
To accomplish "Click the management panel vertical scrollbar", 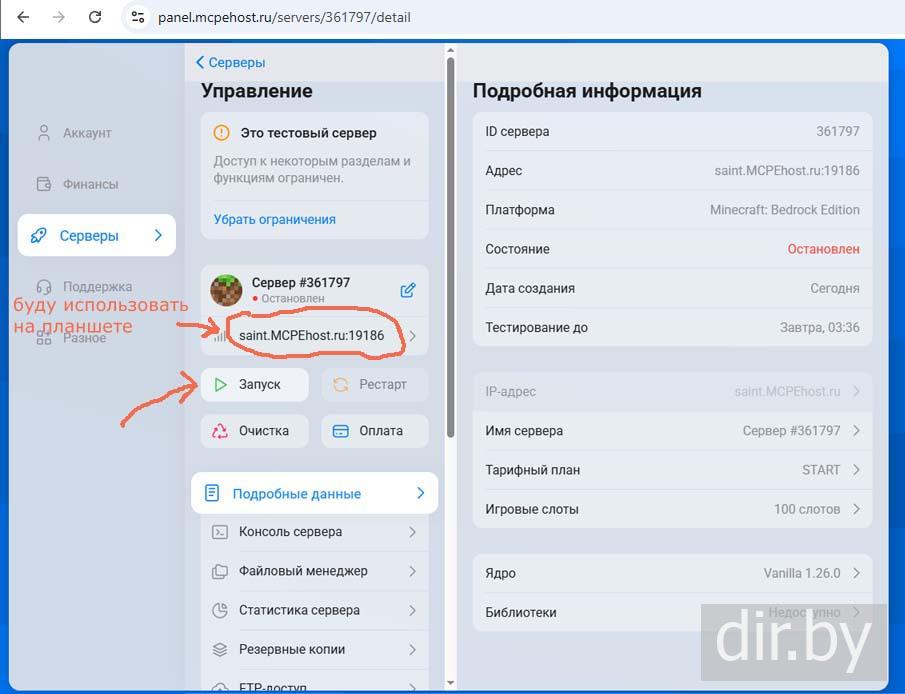I will (450, 247).
